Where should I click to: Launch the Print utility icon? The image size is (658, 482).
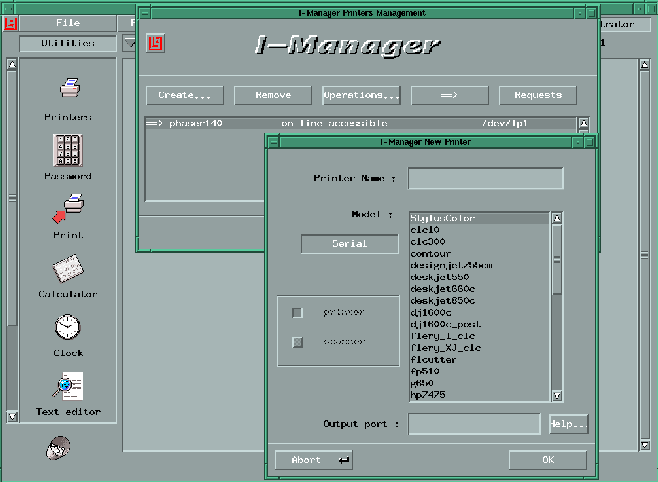[67, 210]
